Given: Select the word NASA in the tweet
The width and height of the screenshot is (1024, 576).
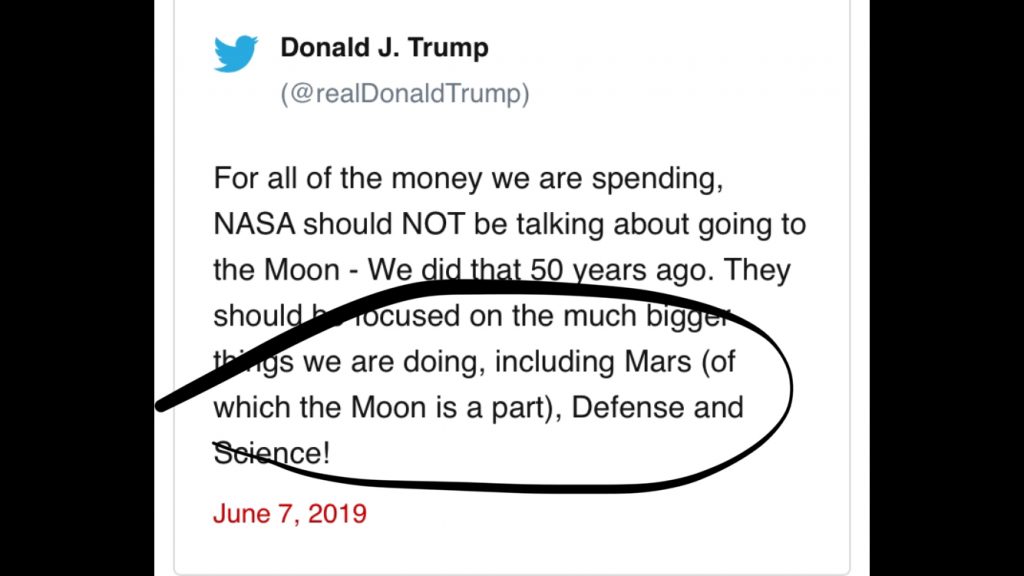Looking at the screenshot, I should click(254, 224).
